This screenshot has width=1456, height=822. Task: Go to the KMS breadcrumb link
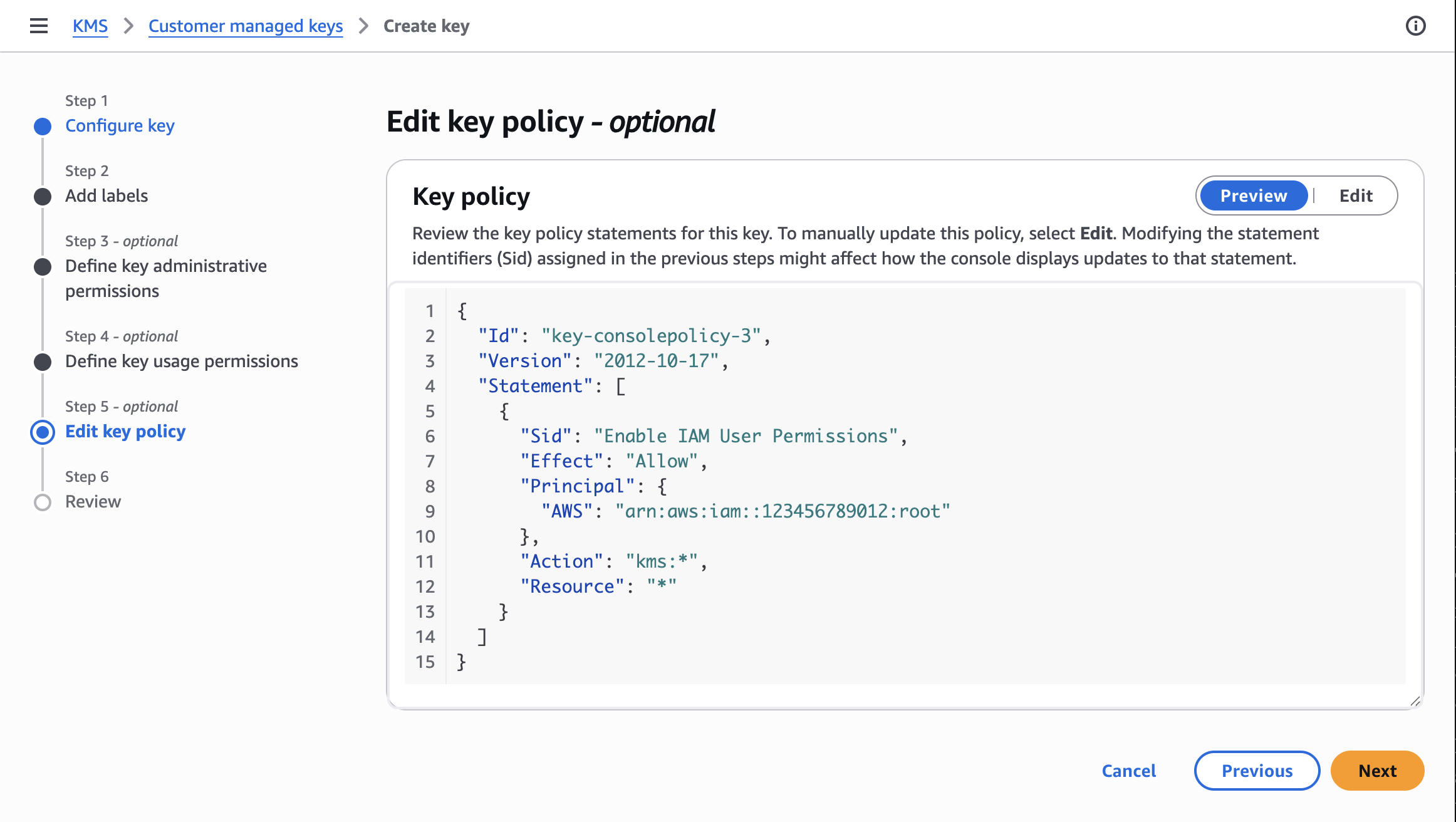click(x=90, y=26)
